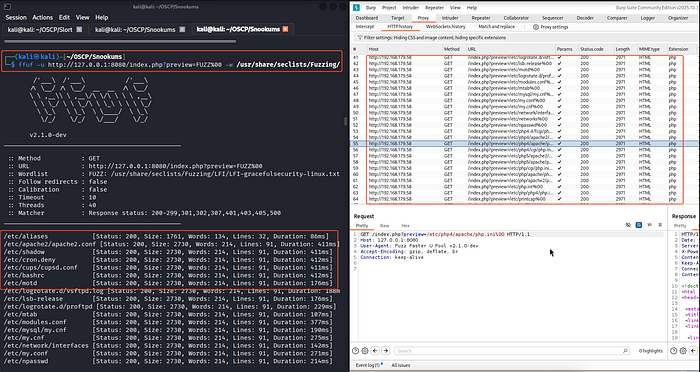This screenshot has height=372, width=700.
Task: Open terminal View menu
Action: [83, 17]
